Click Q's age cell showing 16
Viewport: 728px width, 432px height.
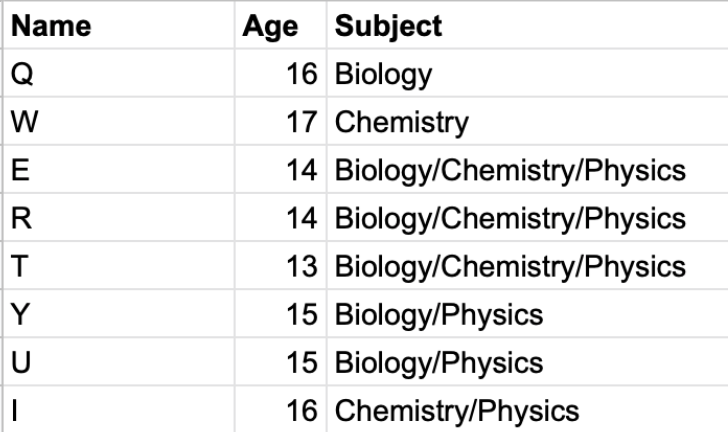281,73
